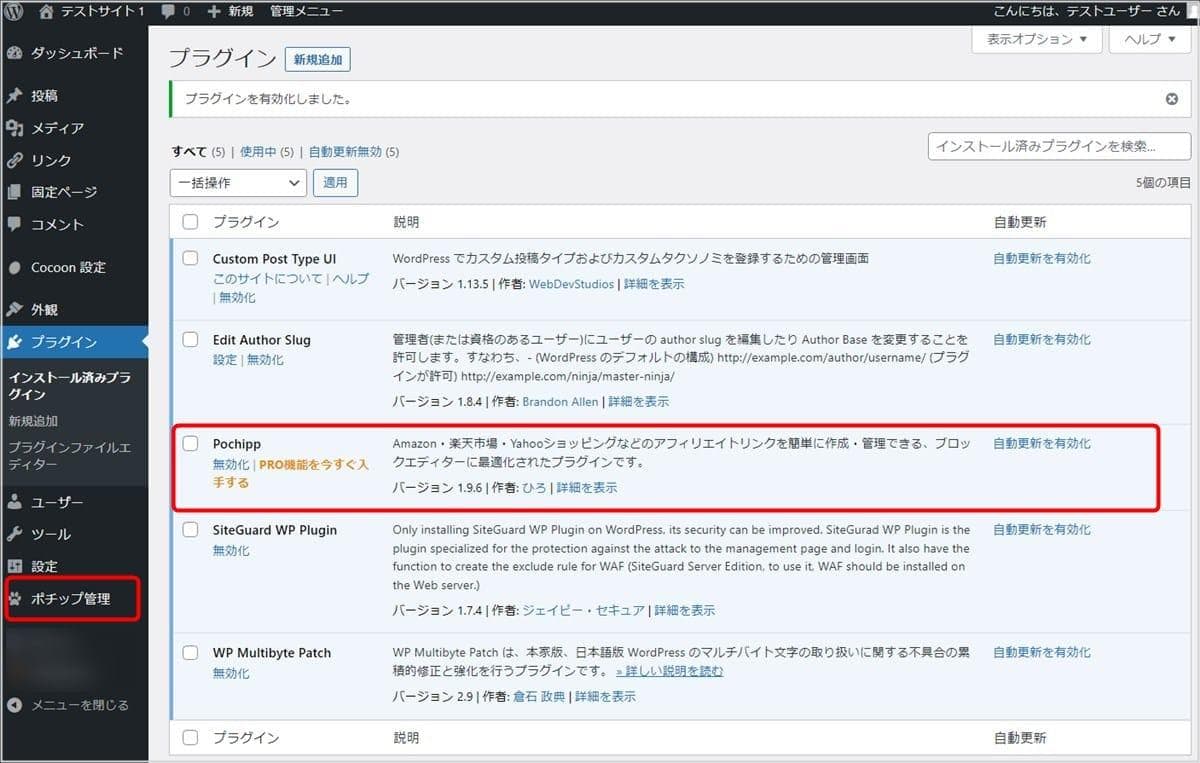Open 設定 link under Edit Author Slug
This screenshot has height=763, width=1200.
tap(225, 360)
